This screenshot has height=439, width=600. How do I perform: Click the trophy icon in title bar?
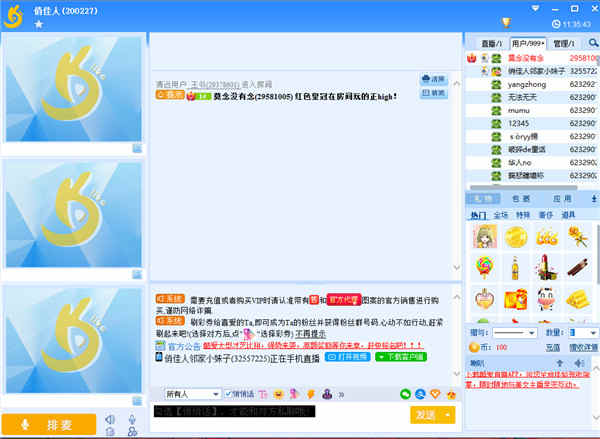(506, 23)
